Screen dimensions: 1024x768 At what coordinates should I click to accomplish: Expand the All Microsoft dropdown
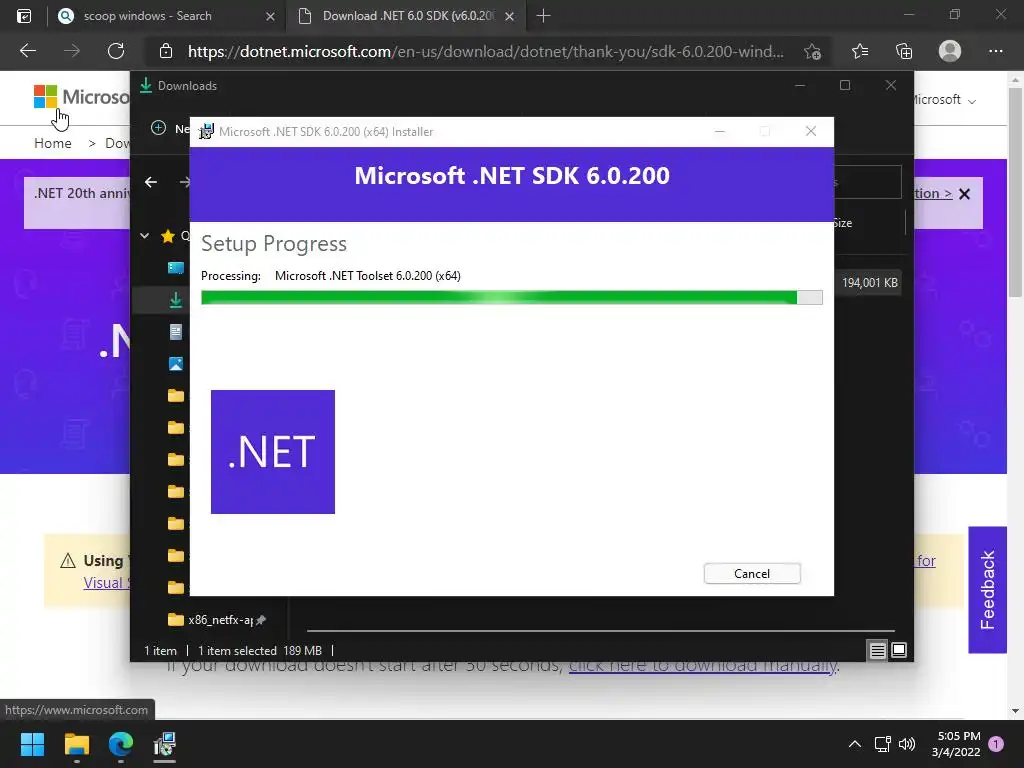pos(944,100)
